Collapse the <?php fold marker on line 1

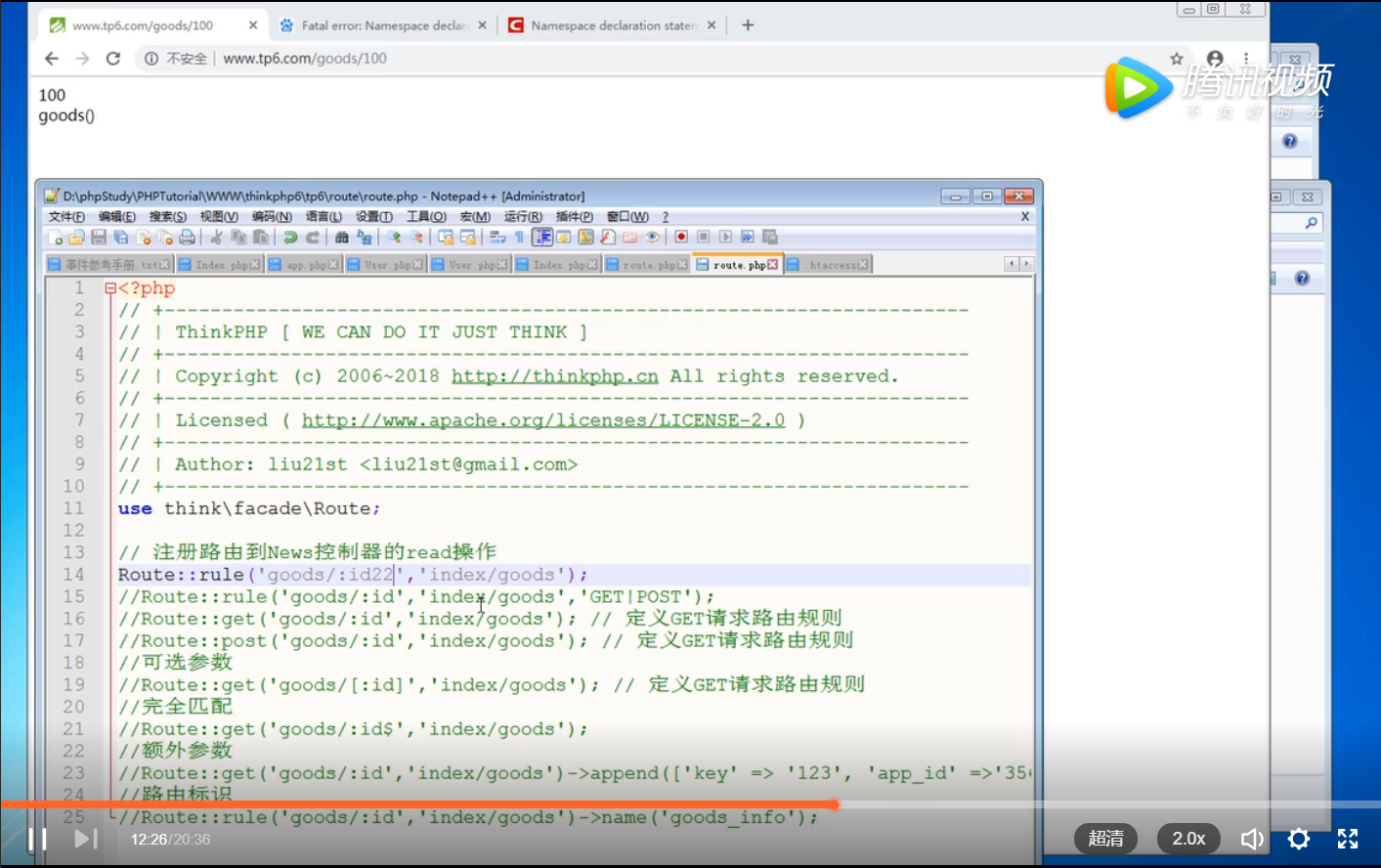[110, 288]
